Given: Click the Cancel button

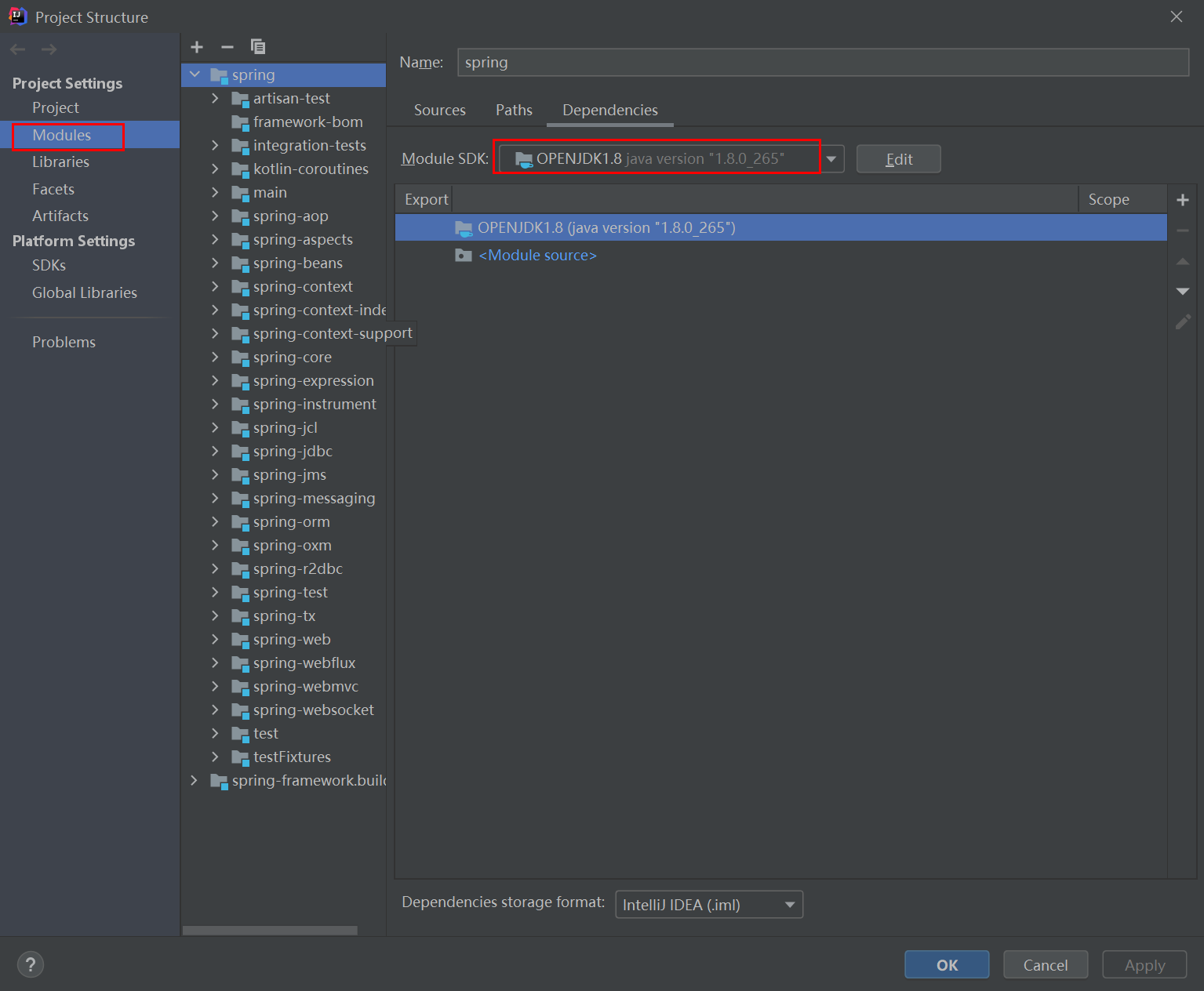Looking at the screenshot, I should [x=1046, y=964].
